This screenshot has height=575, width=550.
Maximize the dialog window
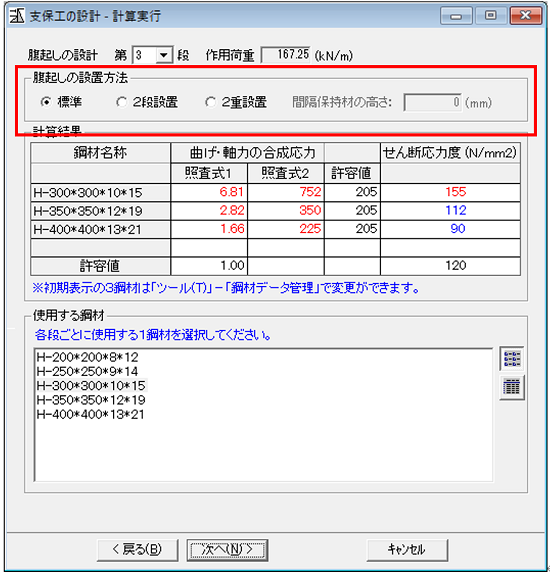[491, 15]
